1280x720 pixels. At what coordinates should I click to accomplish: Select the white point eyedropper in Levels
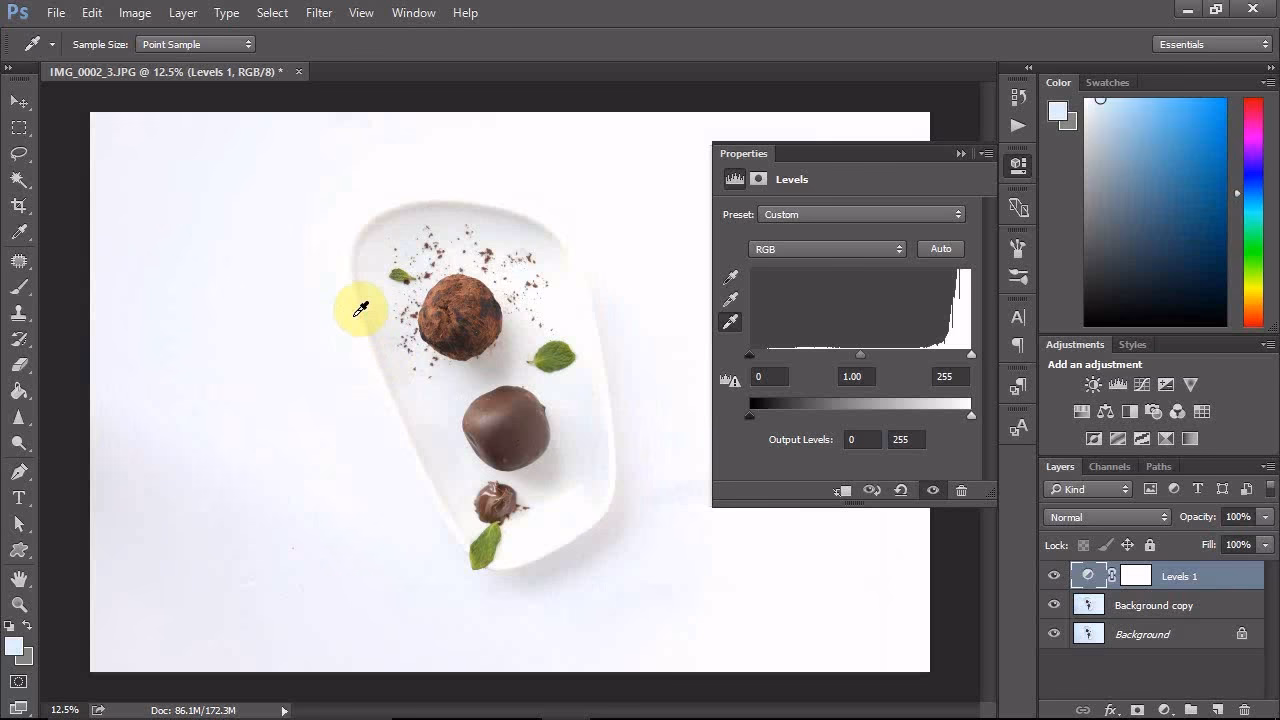(730, 321)
